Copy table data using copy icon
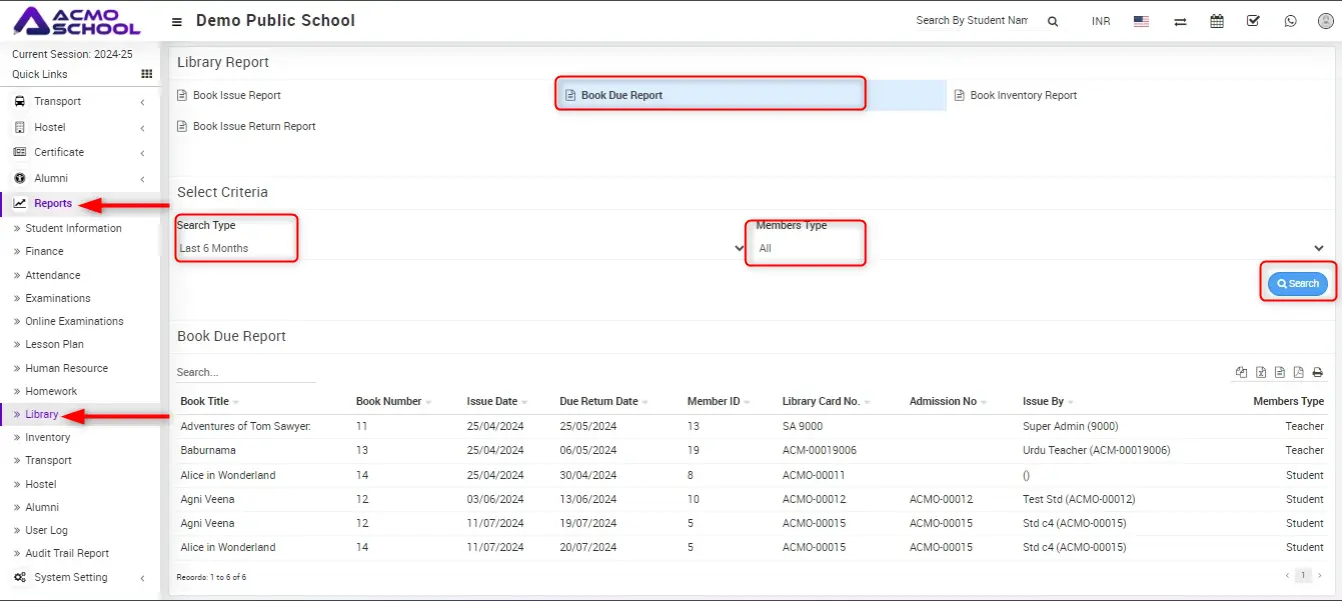1342x601 pixels. 1242,372
